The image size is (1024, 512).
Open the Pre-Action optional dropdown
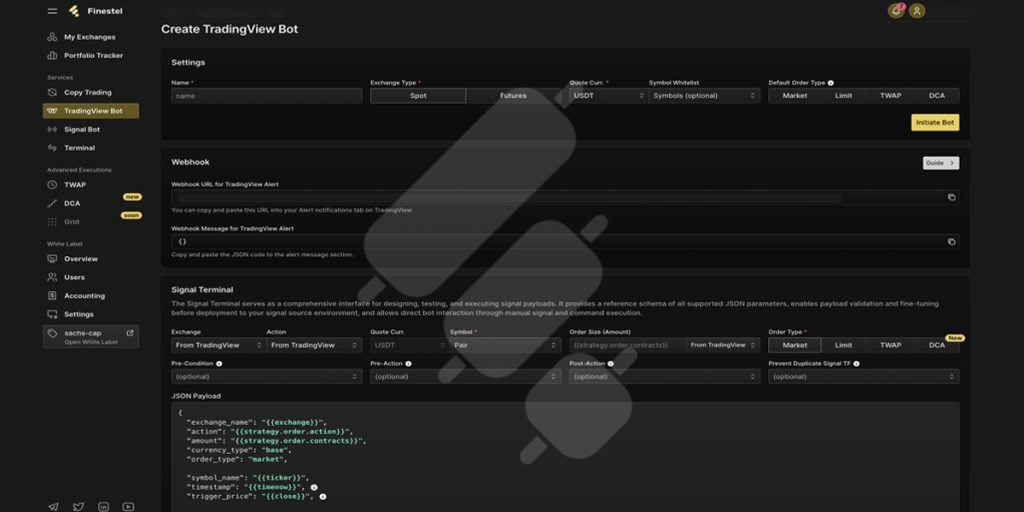pyautogui.click(x=466, y=377)
